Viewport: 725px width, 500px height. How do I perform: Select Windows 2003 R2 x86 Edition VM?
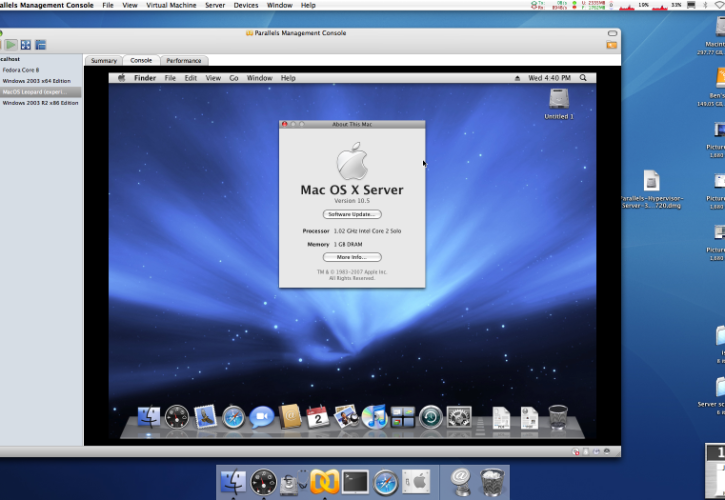tap(41, 103)
